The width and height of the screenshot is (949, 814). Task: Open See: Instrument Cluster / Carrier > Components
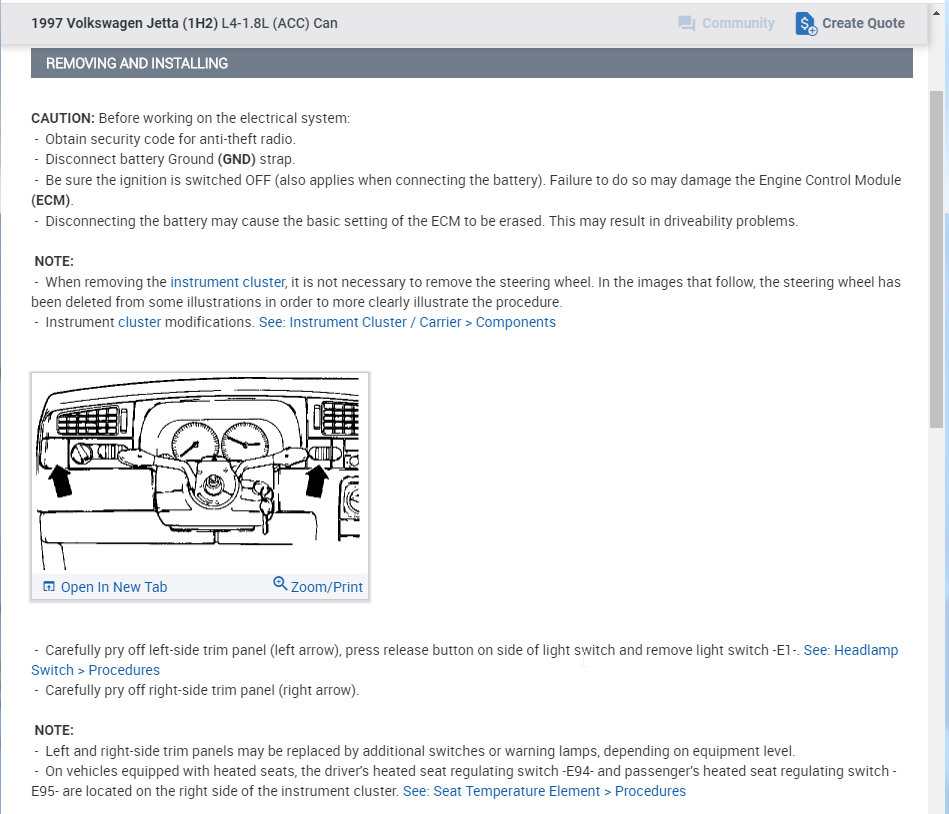(407, 322)
